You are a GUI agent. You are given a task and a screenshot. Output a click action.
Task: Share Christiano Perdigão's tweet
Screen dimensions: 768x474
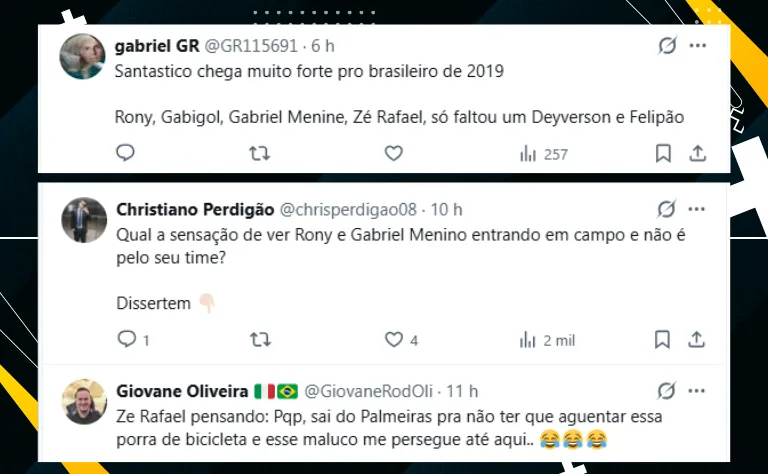pos(698,340)
